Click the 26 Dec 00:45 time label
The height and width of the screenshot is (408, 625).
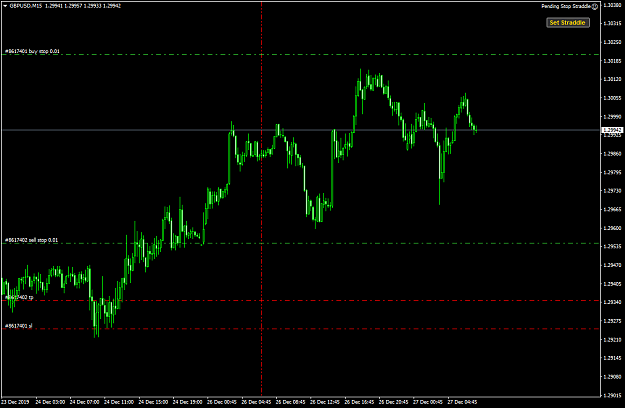pyautogui.click(x=222, y=402)
